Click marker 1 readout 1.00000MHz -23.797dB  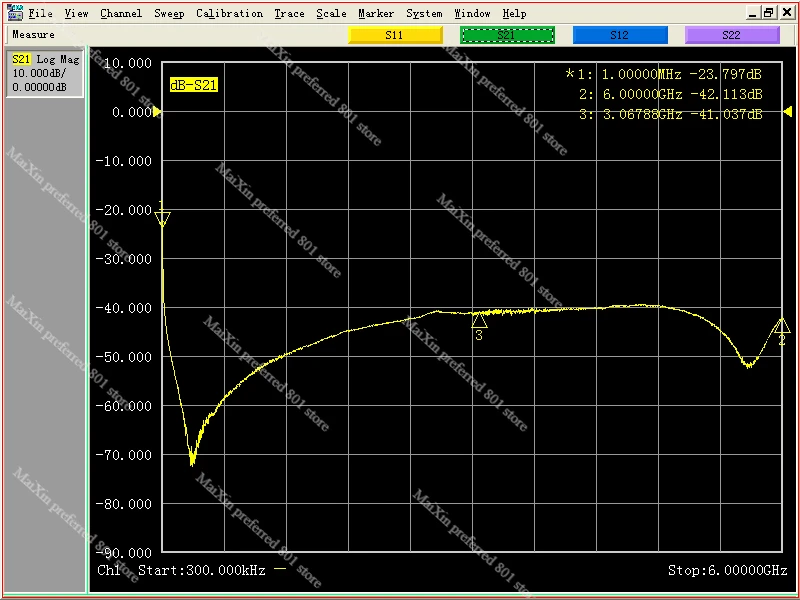663,74
